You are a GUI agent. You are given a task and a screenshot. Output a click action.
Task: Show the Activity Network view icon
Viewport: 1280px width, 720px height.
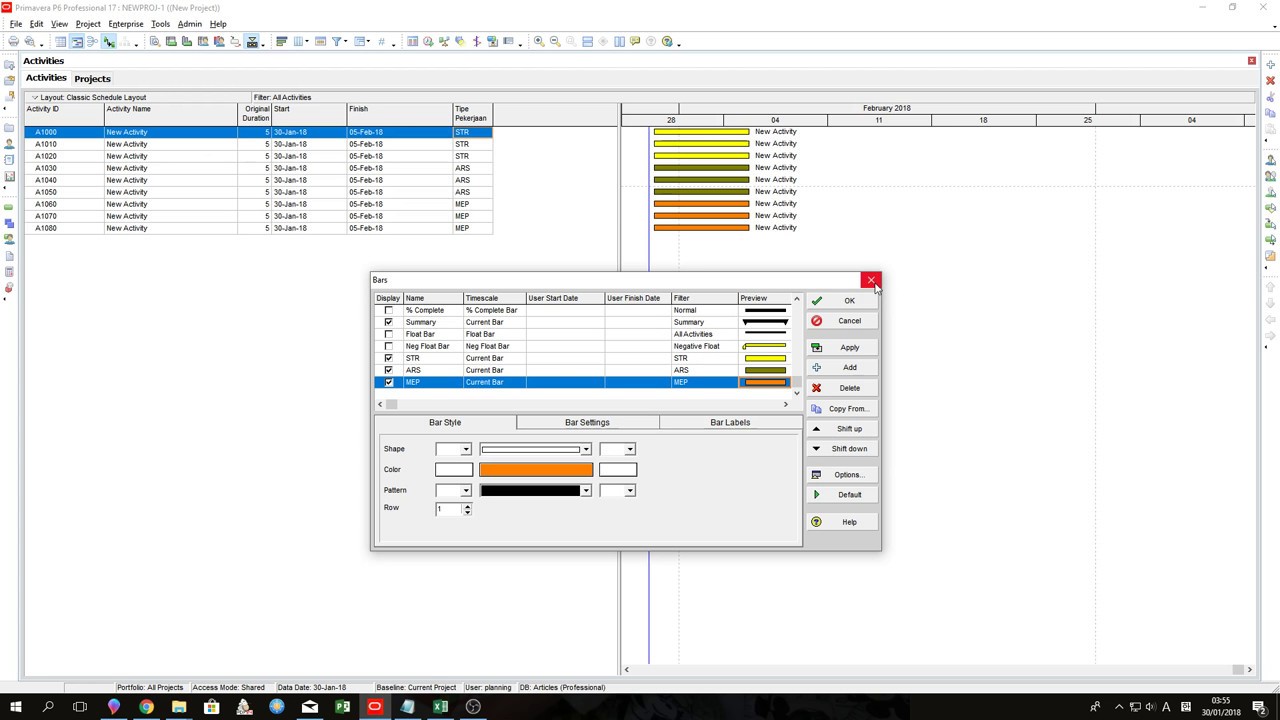click(x=92, y=42)
